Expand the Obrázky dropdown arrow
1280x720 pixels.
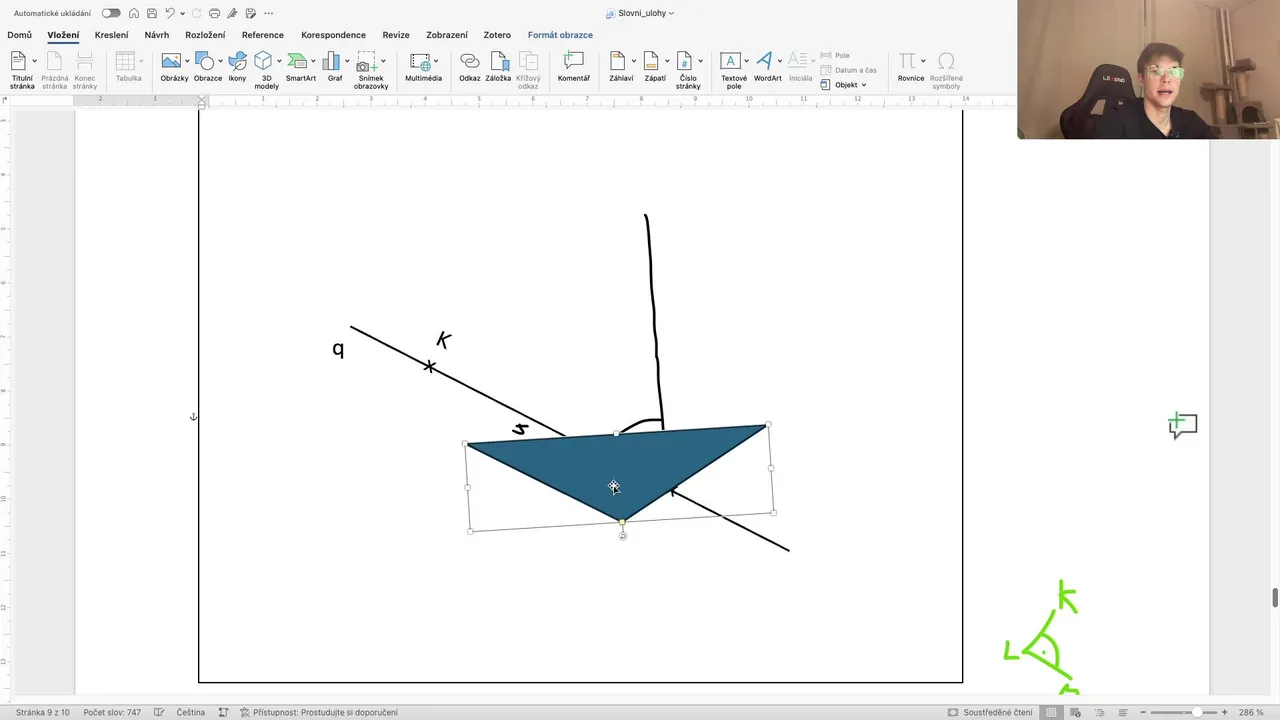click(x=188, y=61)
